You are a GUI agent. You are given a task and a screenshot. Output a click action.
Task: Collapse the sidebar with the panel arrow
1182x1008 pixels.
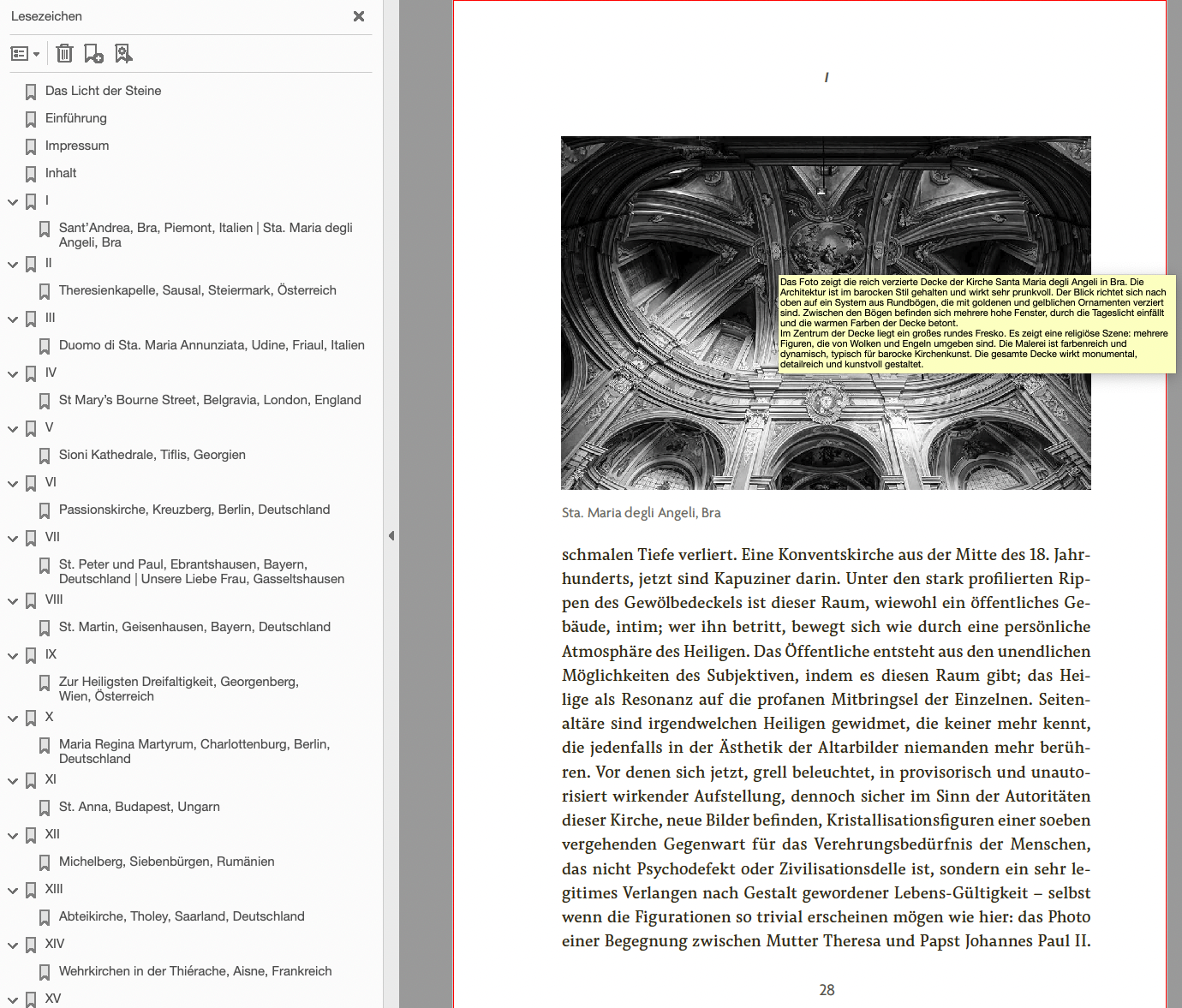[x=391, y=536]
